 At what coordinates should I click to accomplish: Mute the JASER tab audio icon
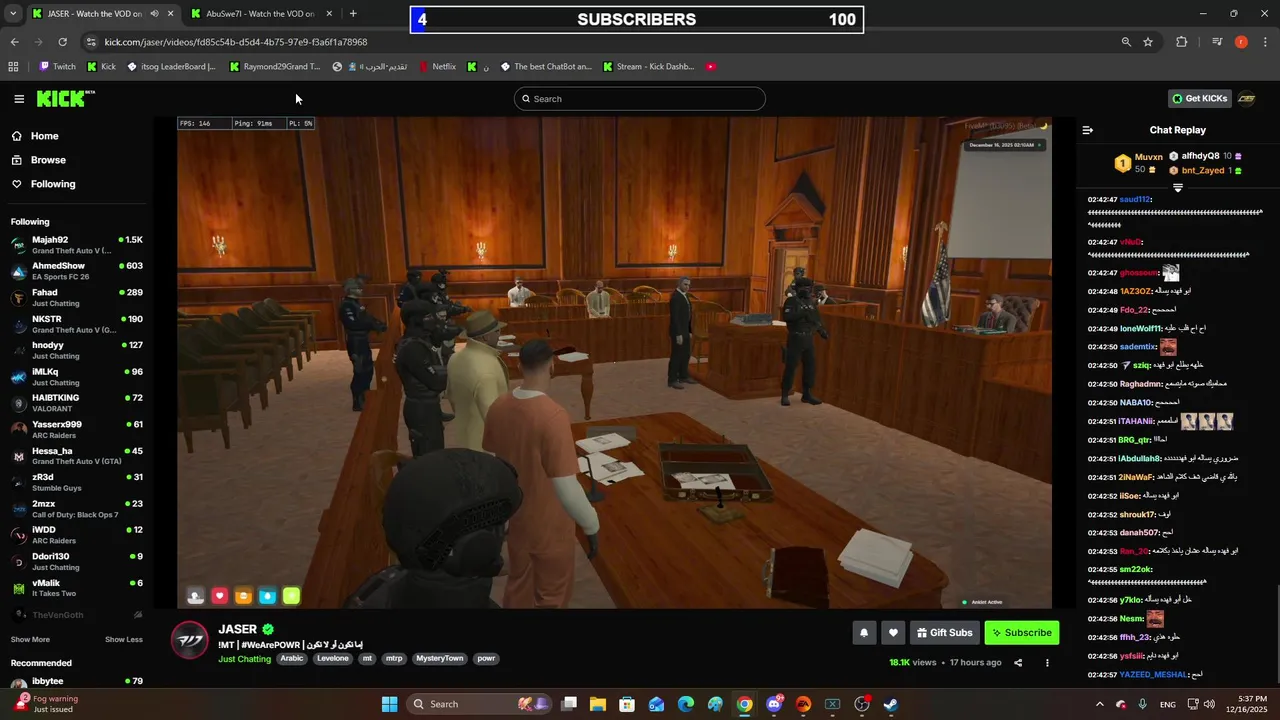click(154, 14)
